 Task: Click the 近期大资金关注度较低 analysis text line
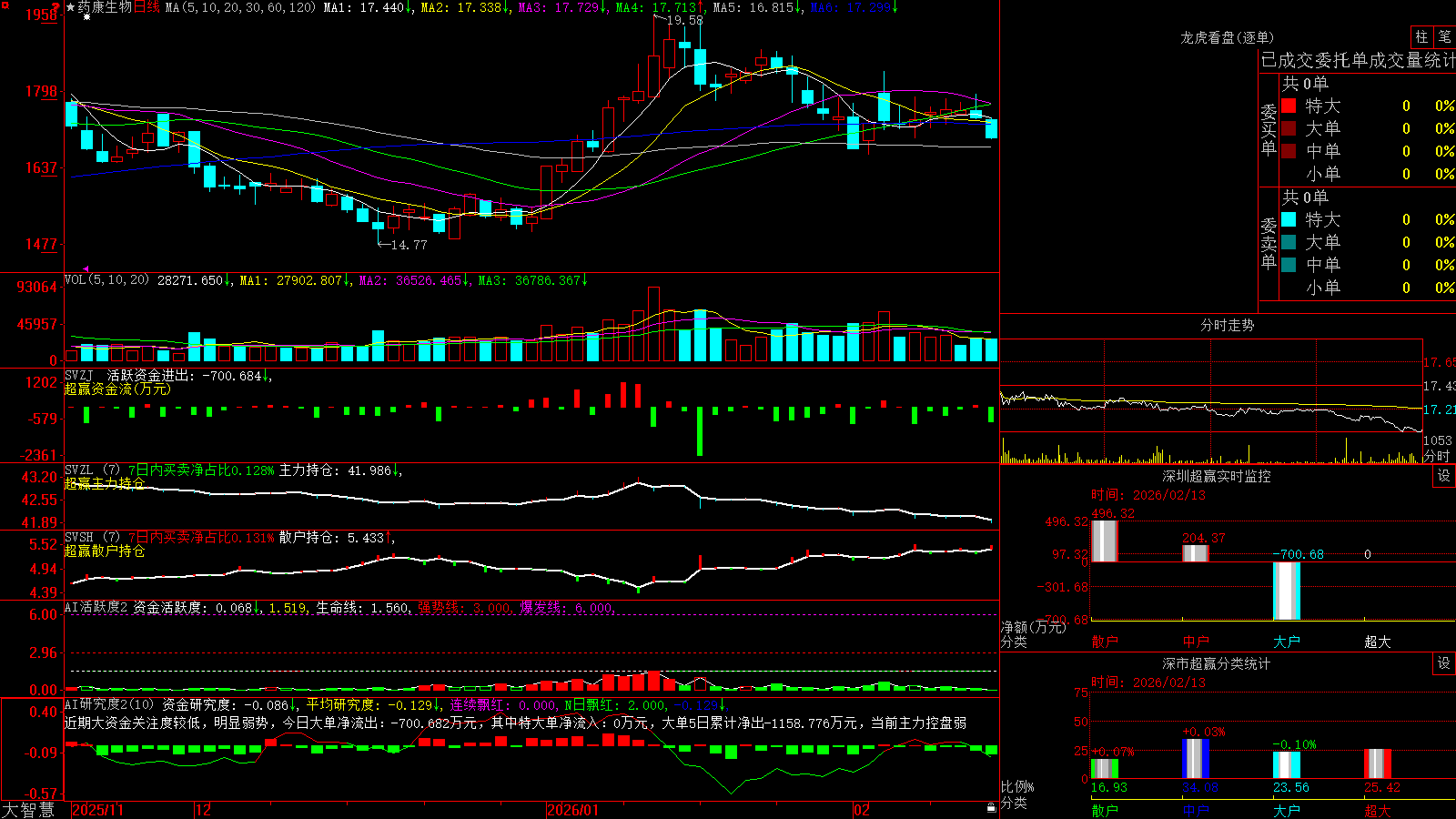pos(515,723)
